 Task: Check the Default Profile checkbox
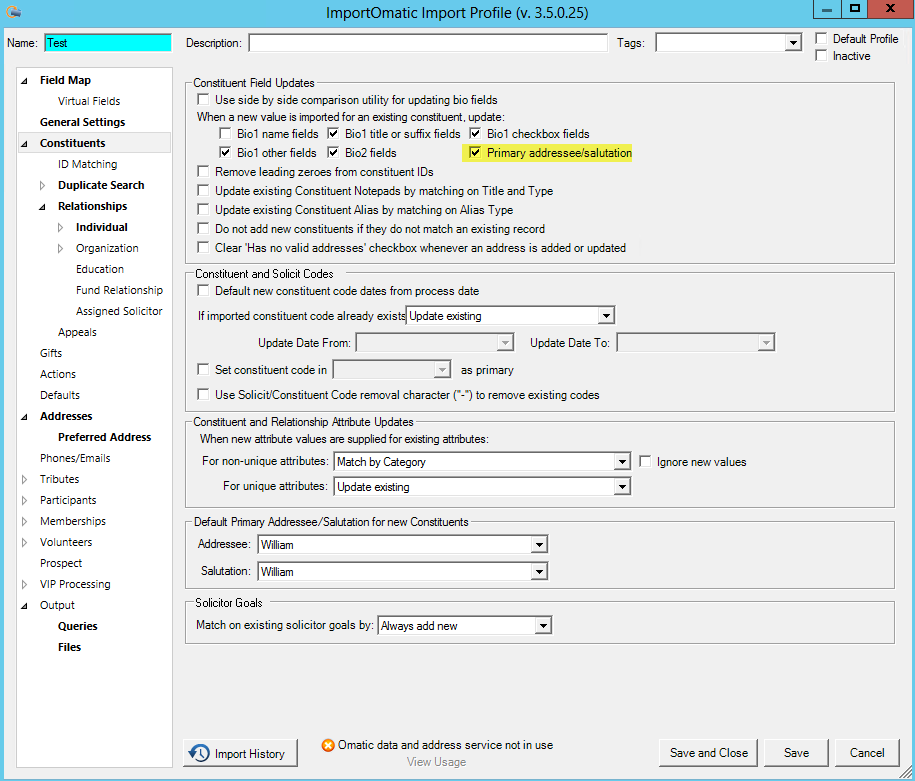click(x=820, y=37)
